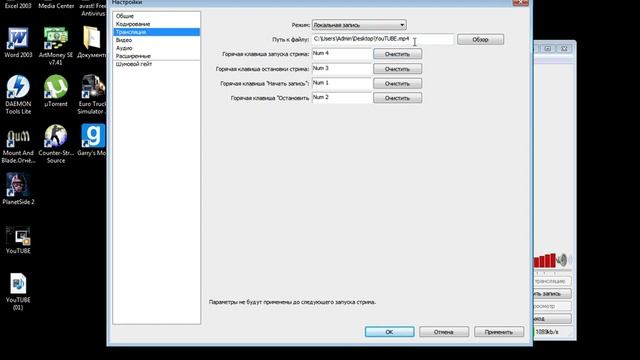This screenshot has width=640, height=360.
Task: Clear the stop recording hotkey Num 2
Action: [x=397, y=98]
